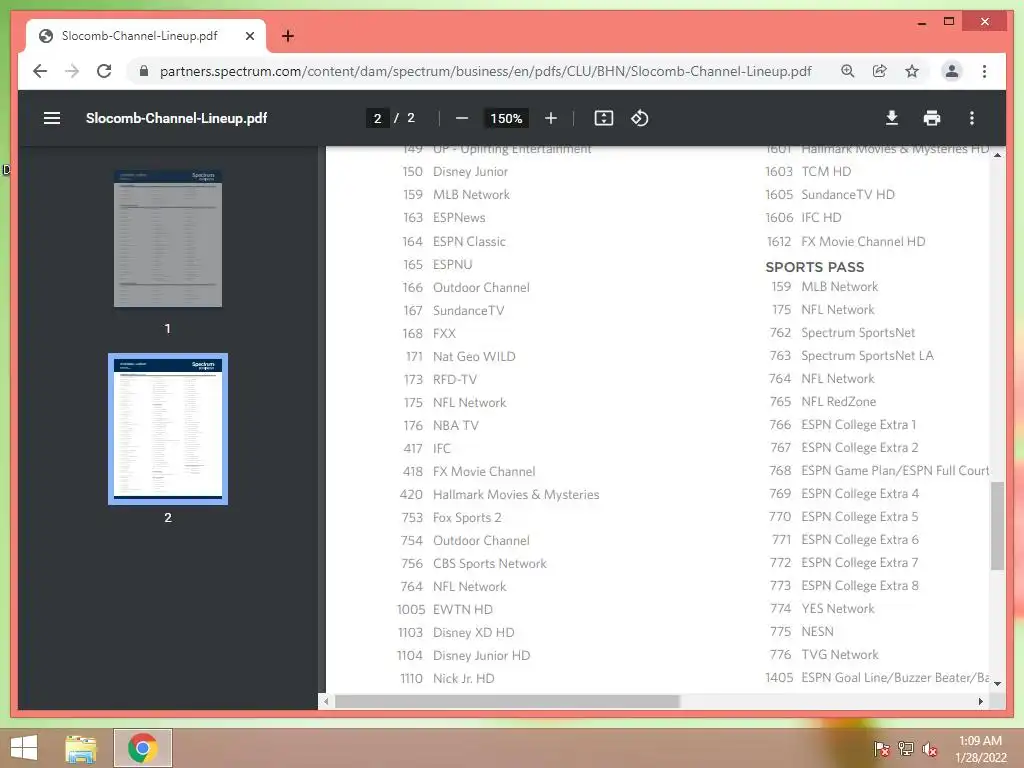The height and width of the screenshot is (768, 1024).
Task: Open the Chrome three-dot menu
Action: (984, 71)
